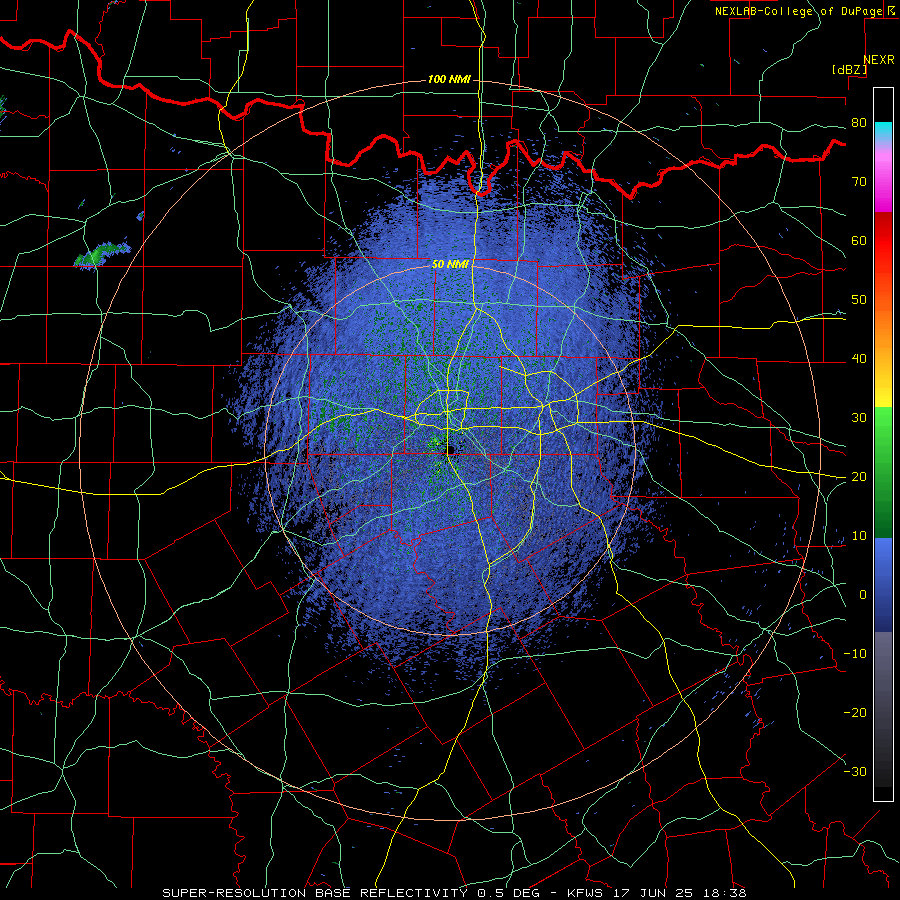This screenshot has width=900, height=900.
Task: Select the -30 value on the dBZ scale
Action: (854, 771)
